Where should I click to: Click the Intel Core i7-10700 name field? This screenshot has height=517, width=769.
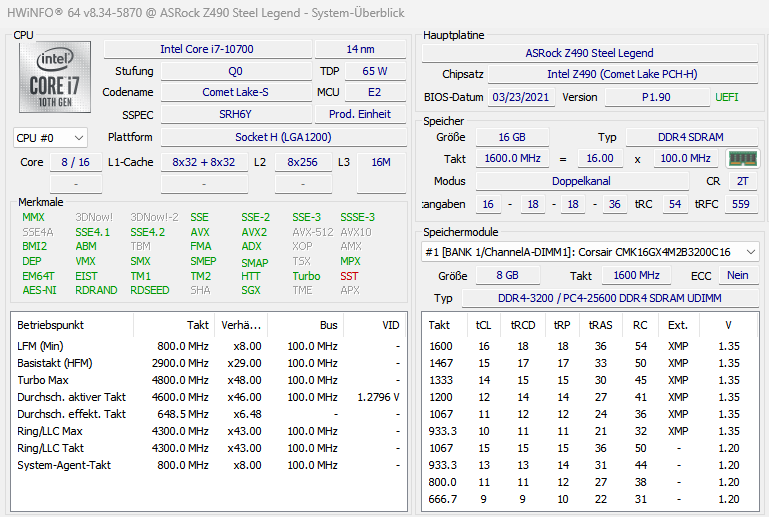[x=207, y=49]
